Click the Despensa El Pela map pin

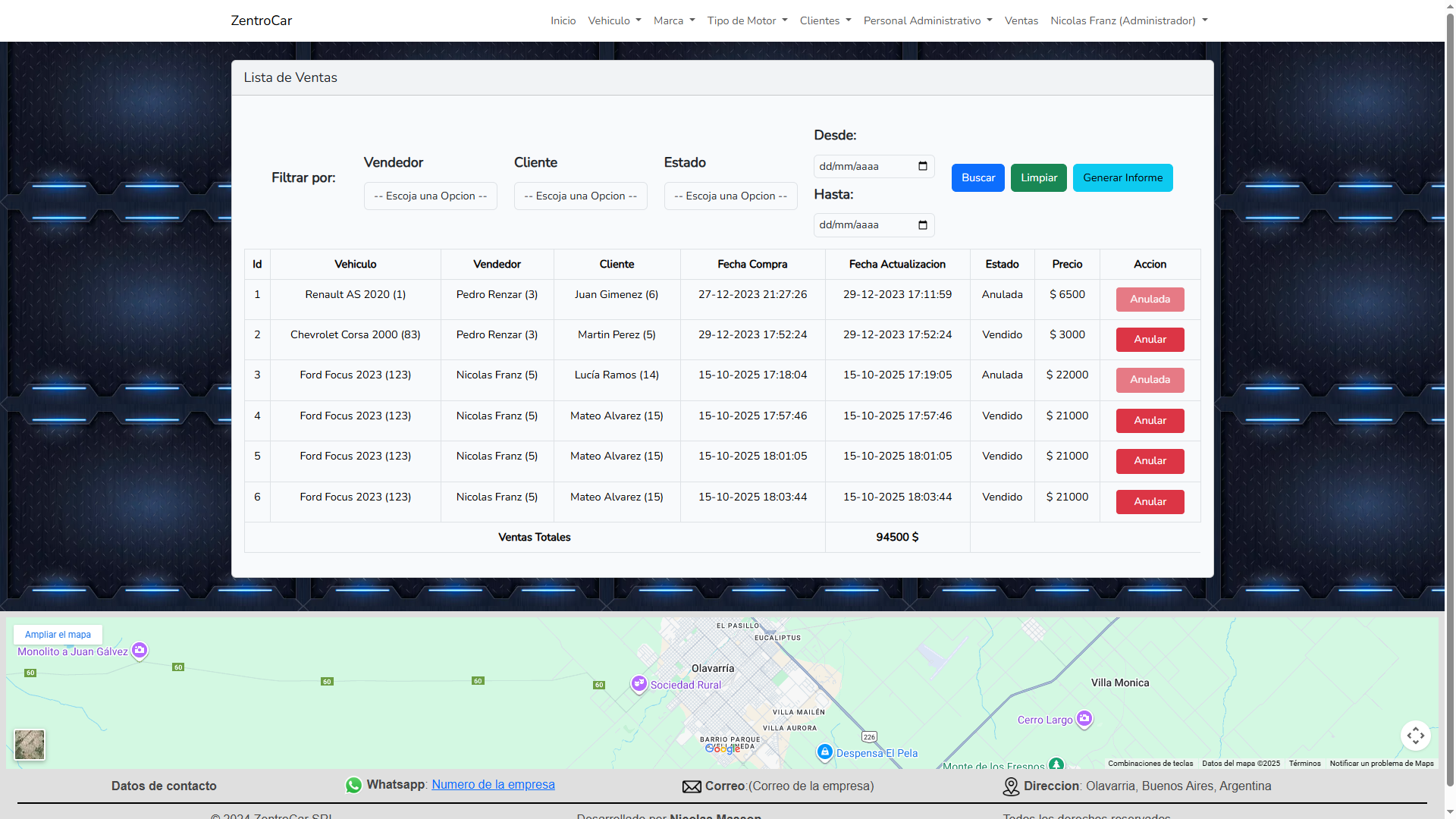coord(824,752)
